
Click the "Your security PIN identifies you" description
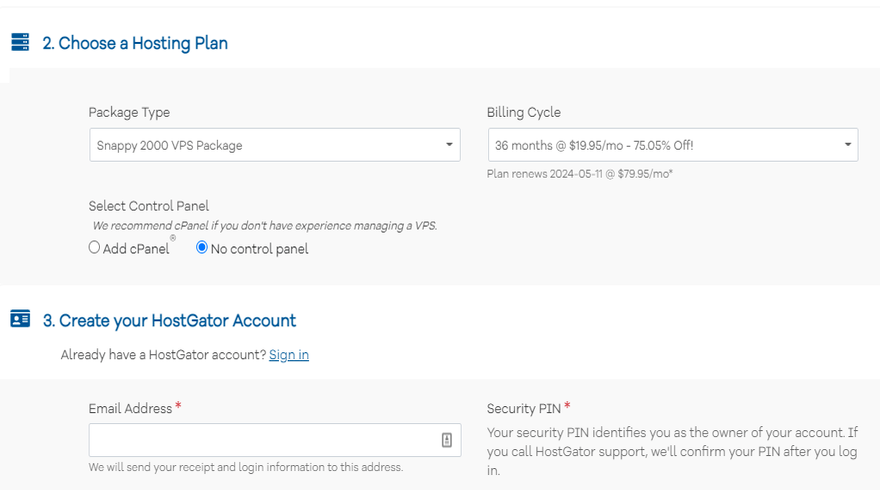[672, 451]
